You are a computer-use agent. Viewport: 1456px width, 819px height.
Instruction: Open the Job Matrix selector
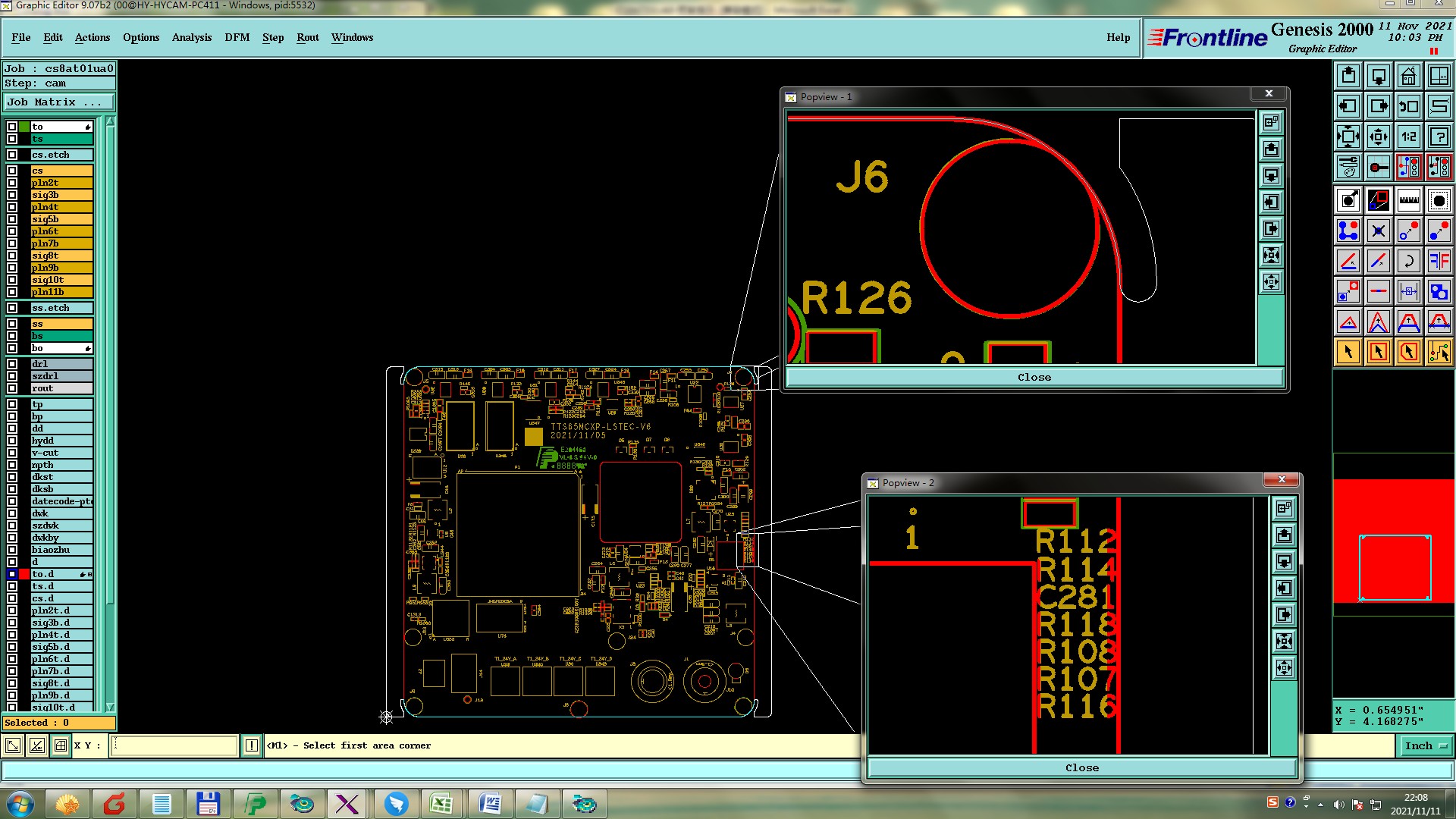(x=59, y=102)
